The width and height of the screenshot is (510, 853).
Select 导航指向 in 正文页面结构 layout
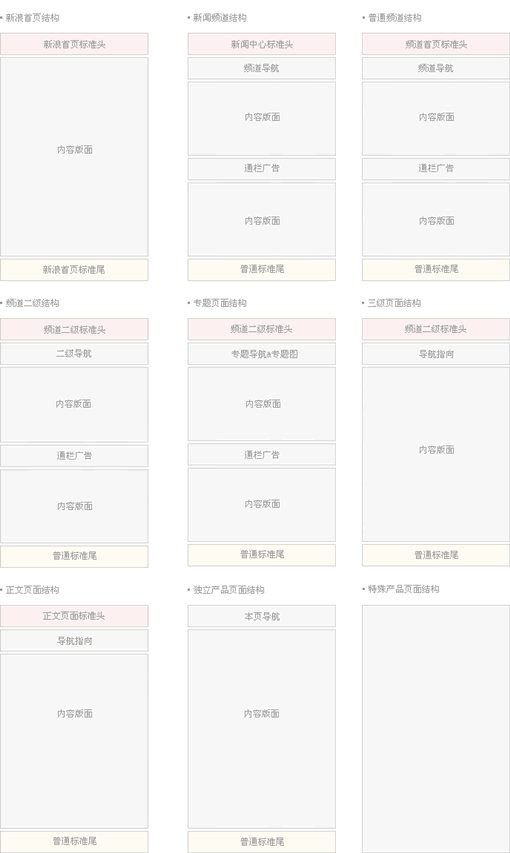[74, 641]
